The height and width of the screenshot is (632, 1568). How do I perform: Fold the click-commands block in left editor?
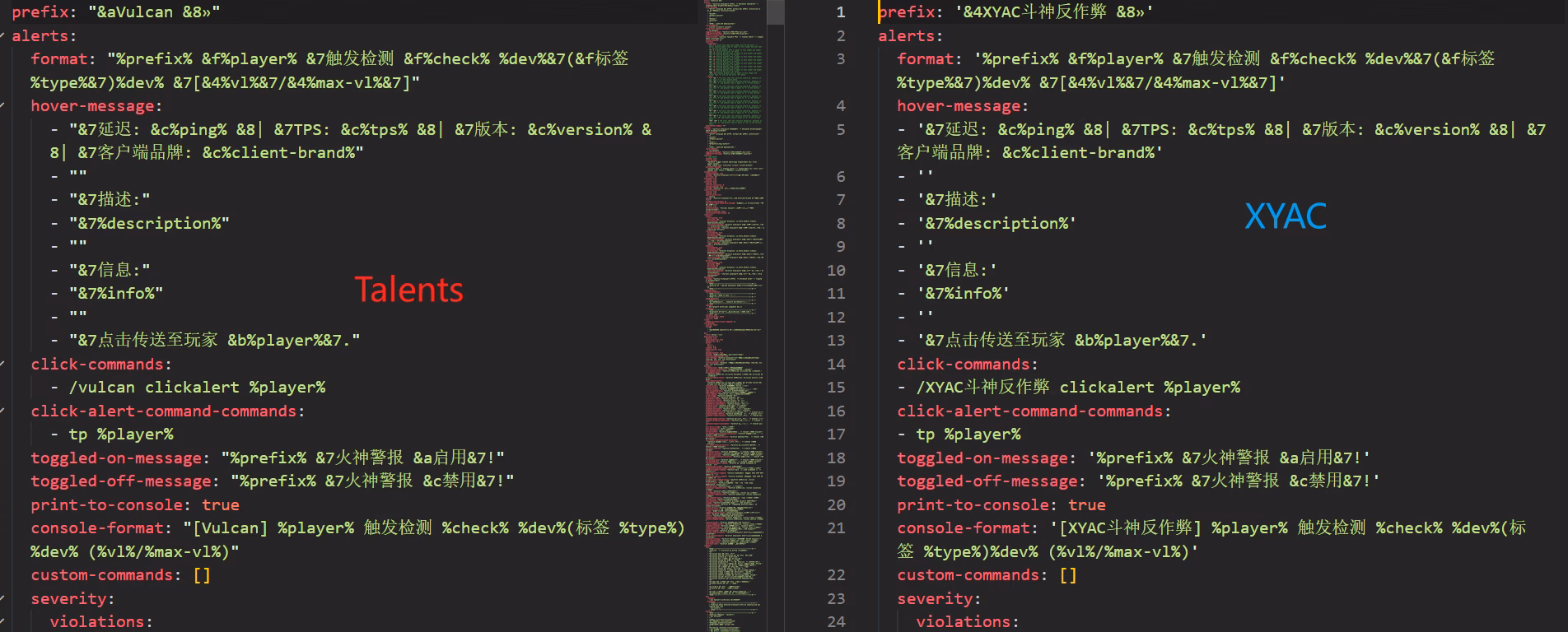pyautogui.click(x=3, y=365)
